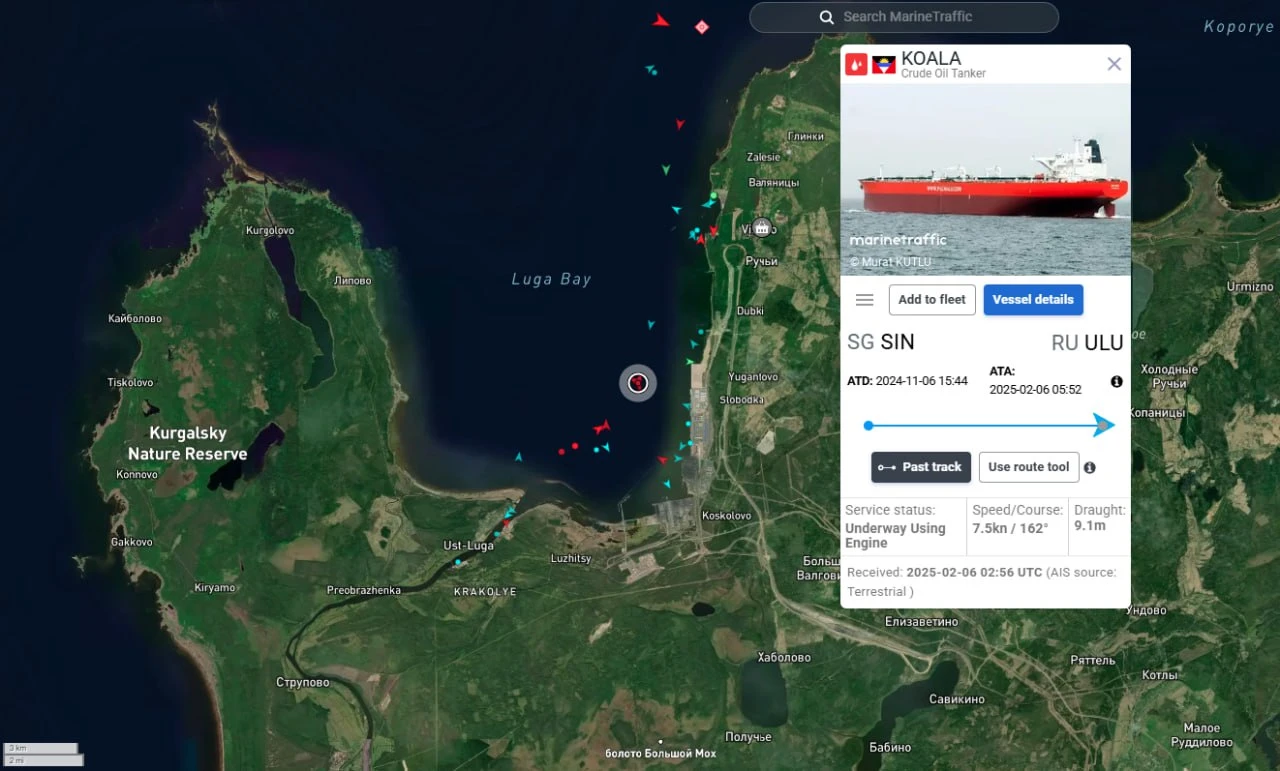Click the RU ULU destination port link
The image size is (1280, 771).
pyautogui.click(x=1087, y=342)
